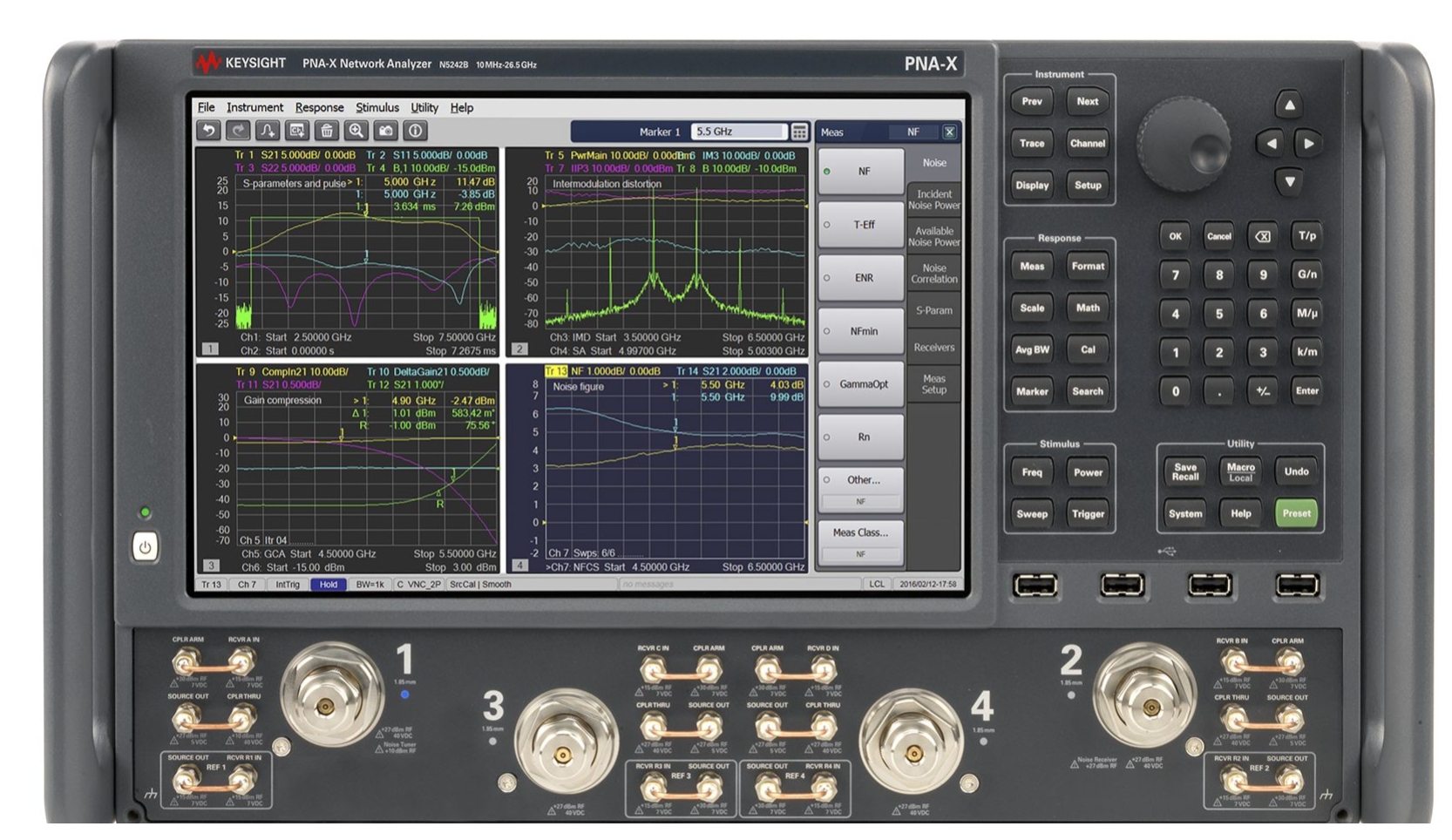Click the Trace hardkey in the Instrument group
Viewport: 1452px width, 840px height.
point(1032,143)
